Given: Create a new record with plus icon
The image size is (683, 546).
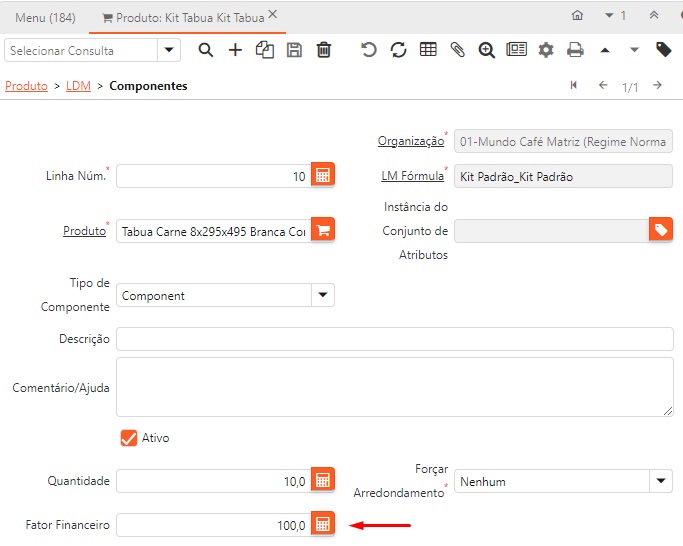Looking at the screenshot, I should [235, 50].
